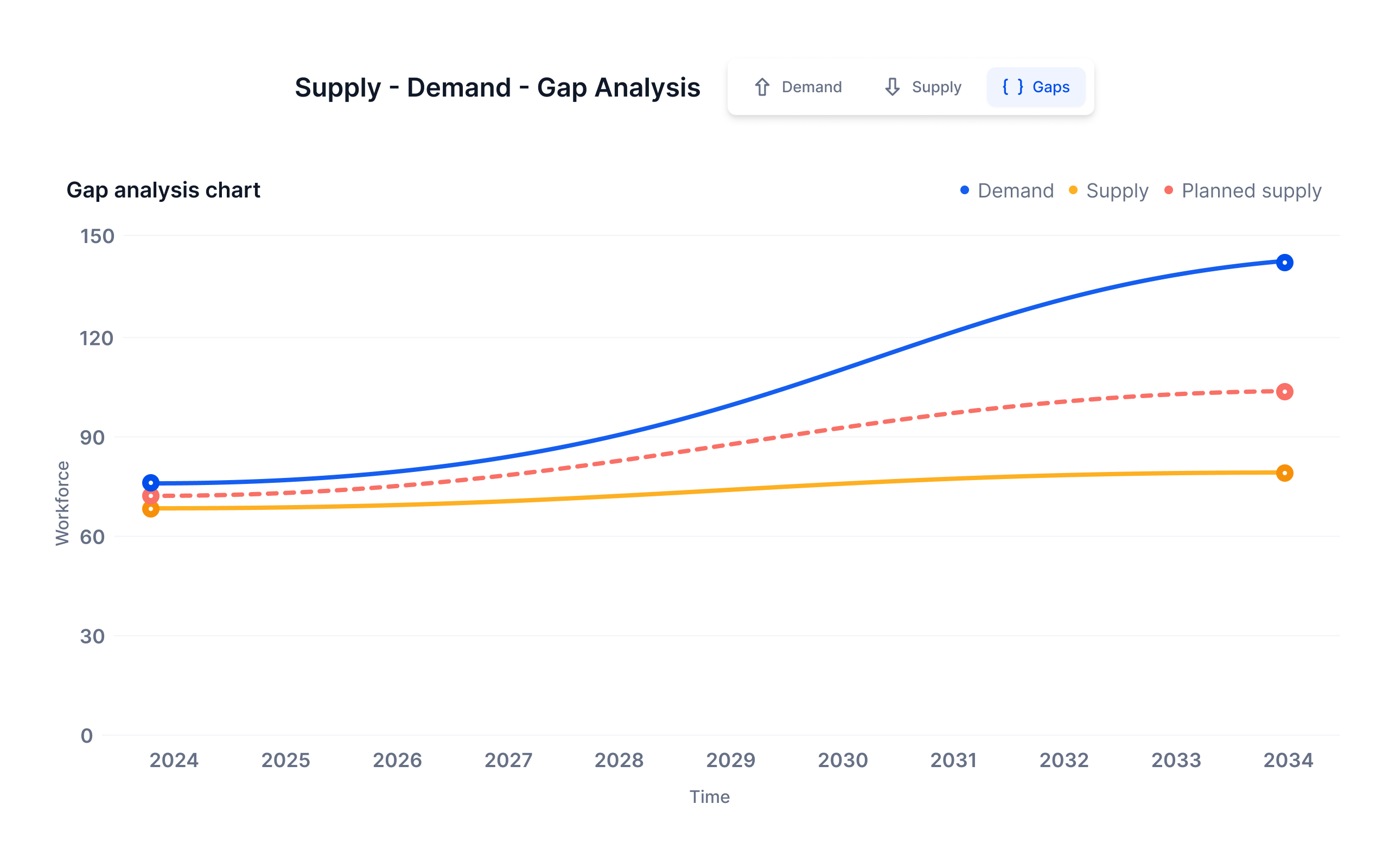Viewport: 1389px width, 868px height.
Task: Click the 2026 x-axis label
Action: tap(397, 760)
